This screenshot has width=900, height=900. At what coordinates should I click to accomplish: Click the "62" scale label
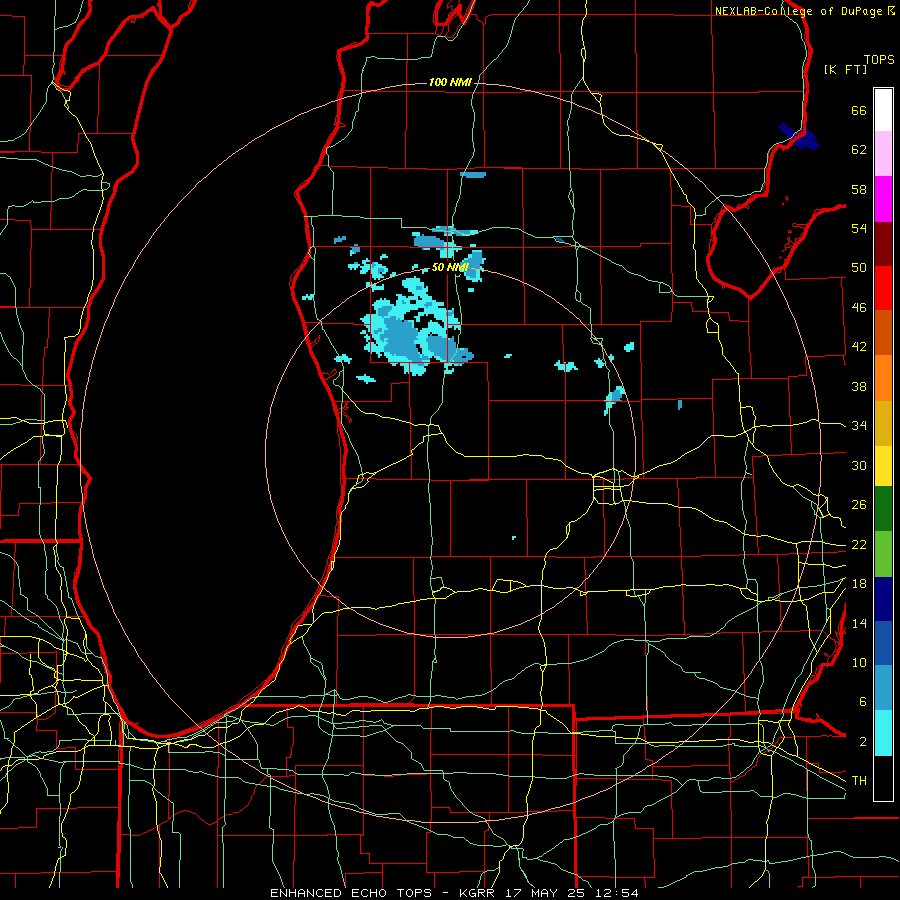coord(859,150)
